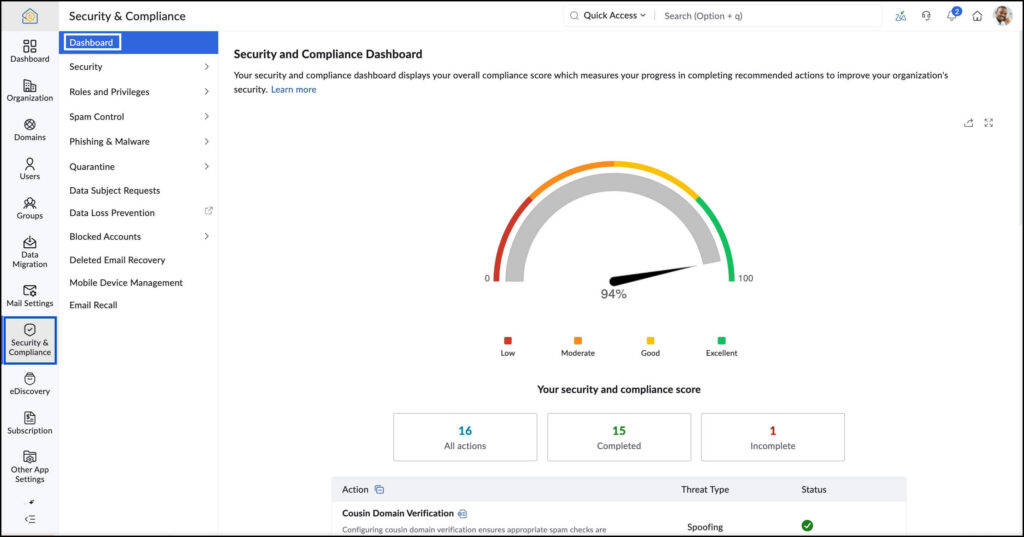Click the icon beside Cousin Domain Verification
The height and width of the screenshot is (537, 1024).
coord(462,514)
